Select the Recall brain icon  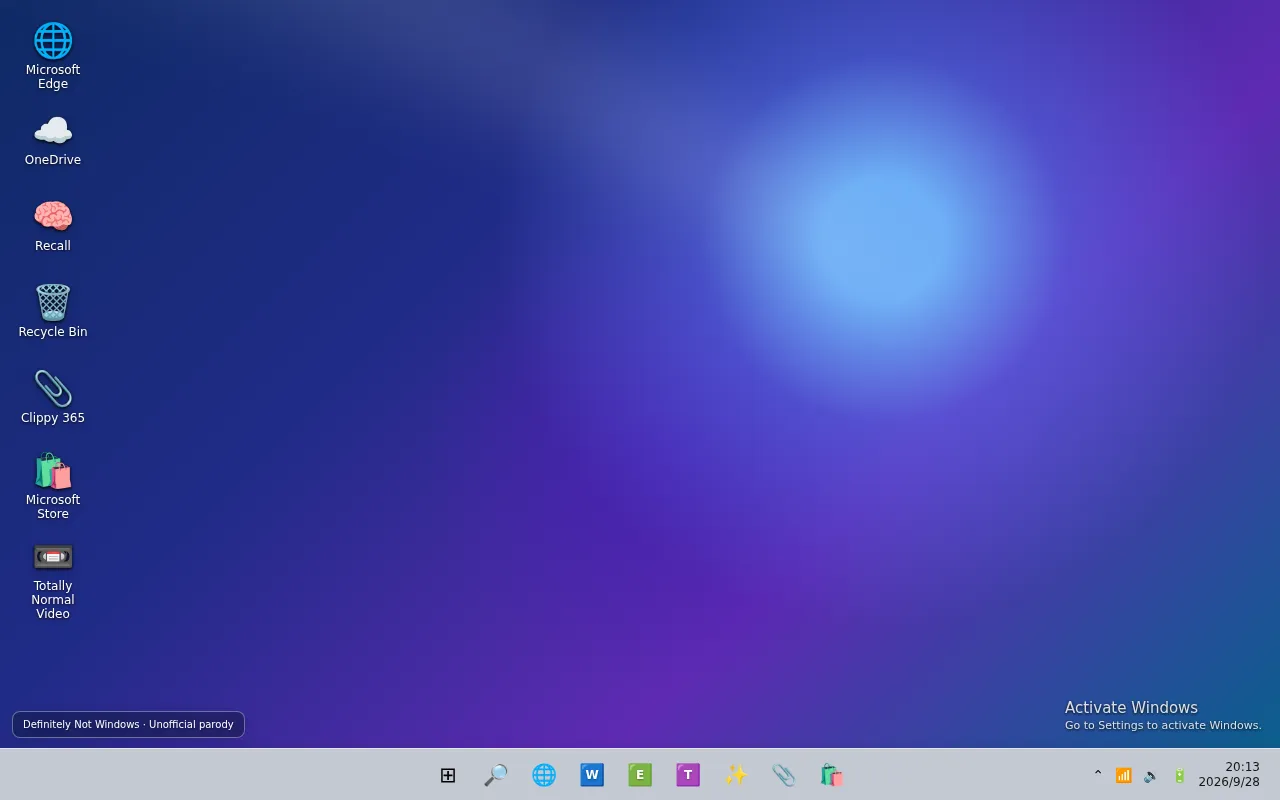[53, 225]
